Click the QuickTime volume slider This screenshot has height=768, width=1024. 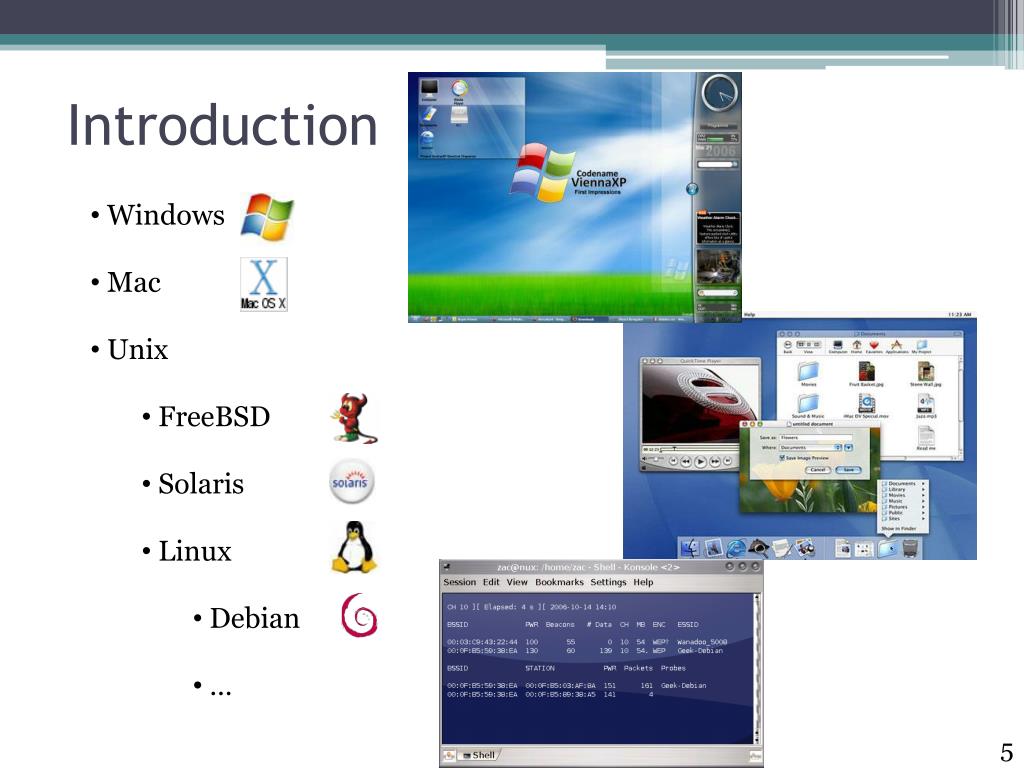[655, 458]
